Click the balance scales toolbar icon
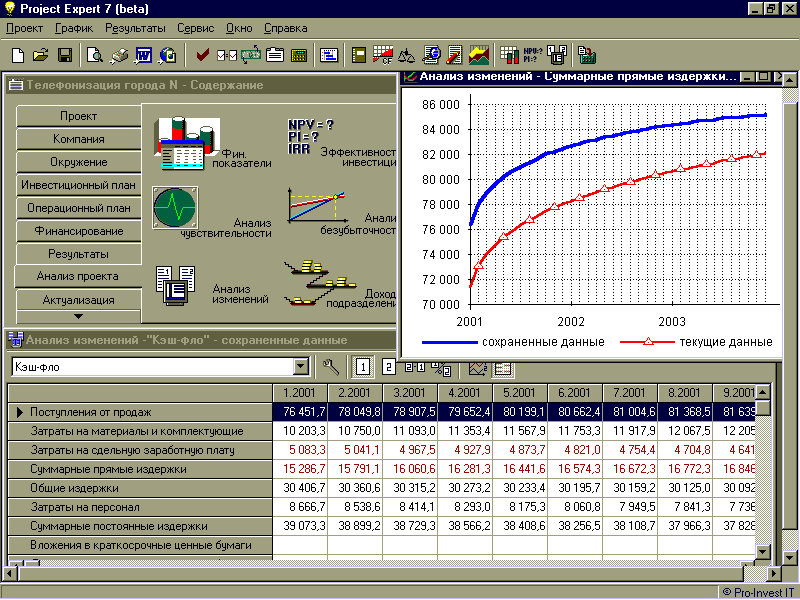The height and width of the screenshot is (600, 800). (x=407, y=56)
